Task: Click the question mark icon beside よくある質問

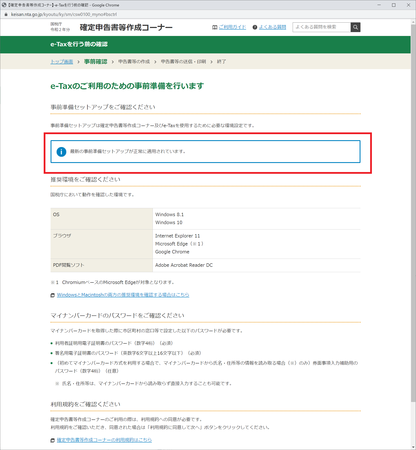Action: 255,27
